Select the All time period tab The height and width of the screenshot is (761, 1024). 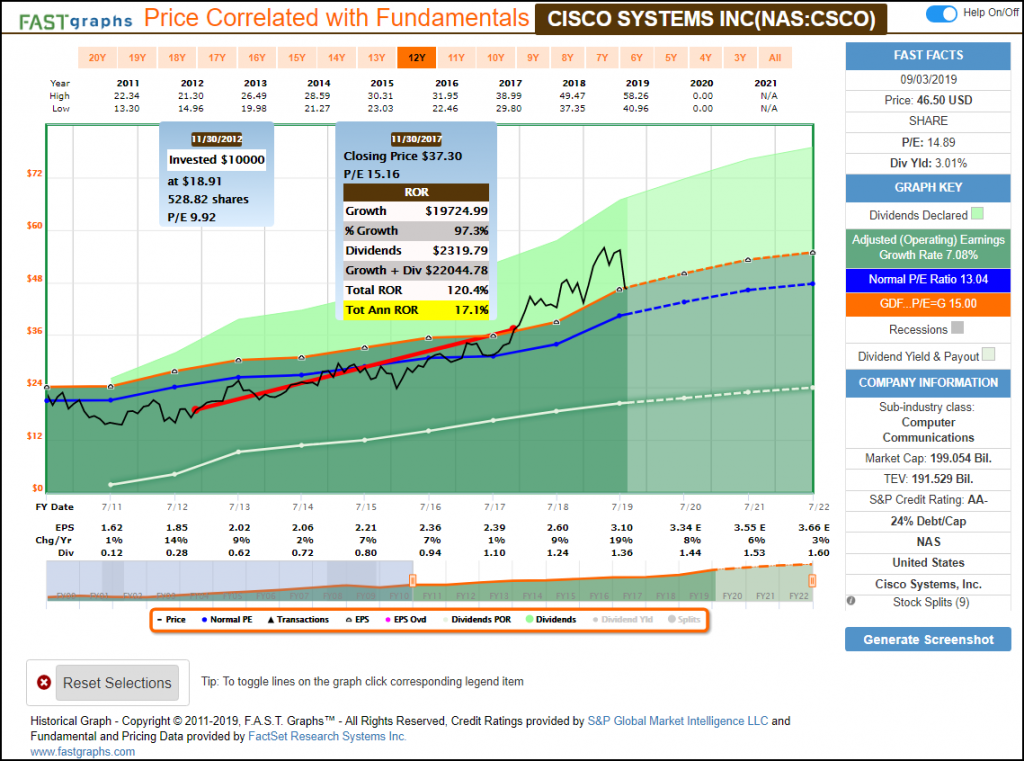coord(775,58)
